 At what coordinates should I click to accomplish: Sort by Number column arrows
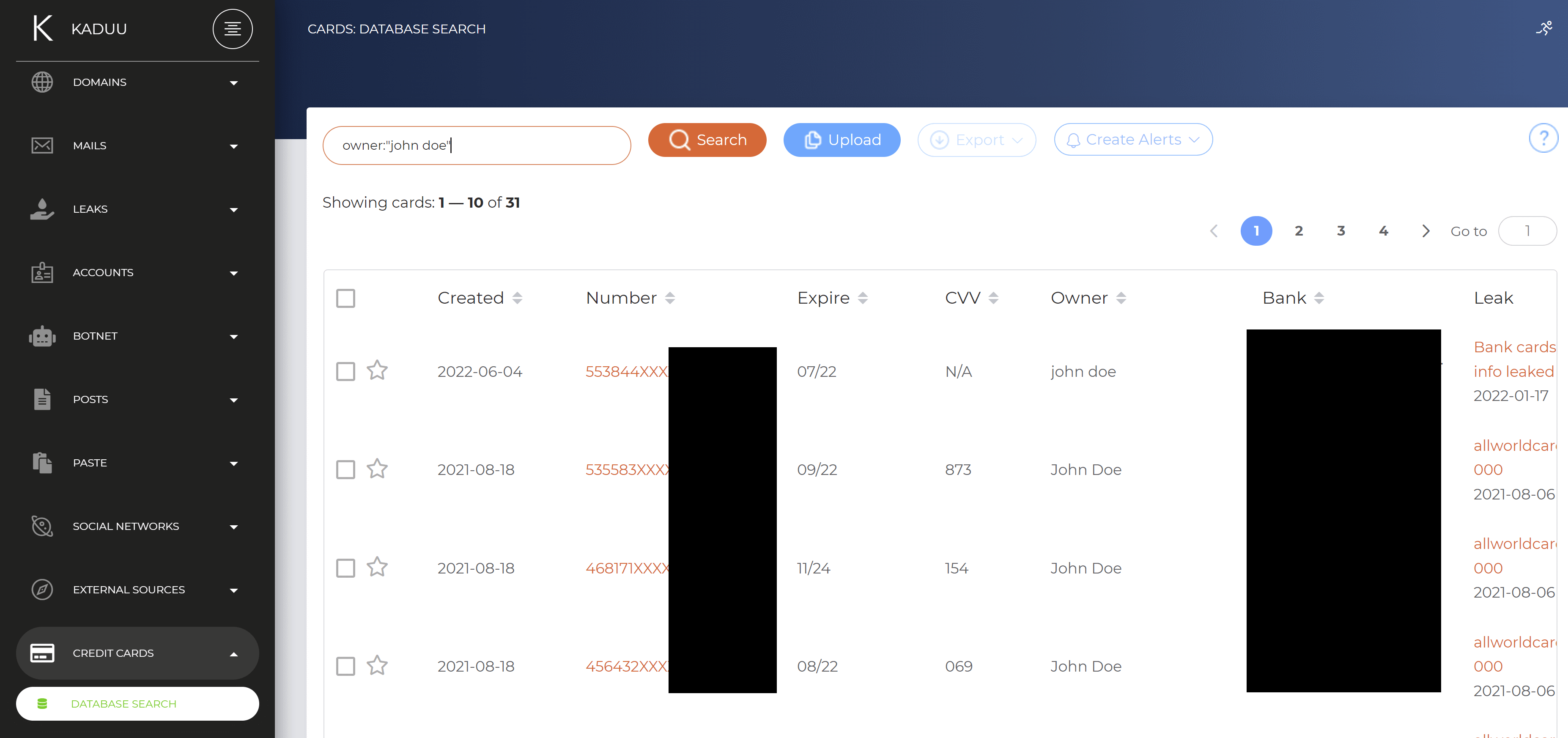click(x=669, y=298)
